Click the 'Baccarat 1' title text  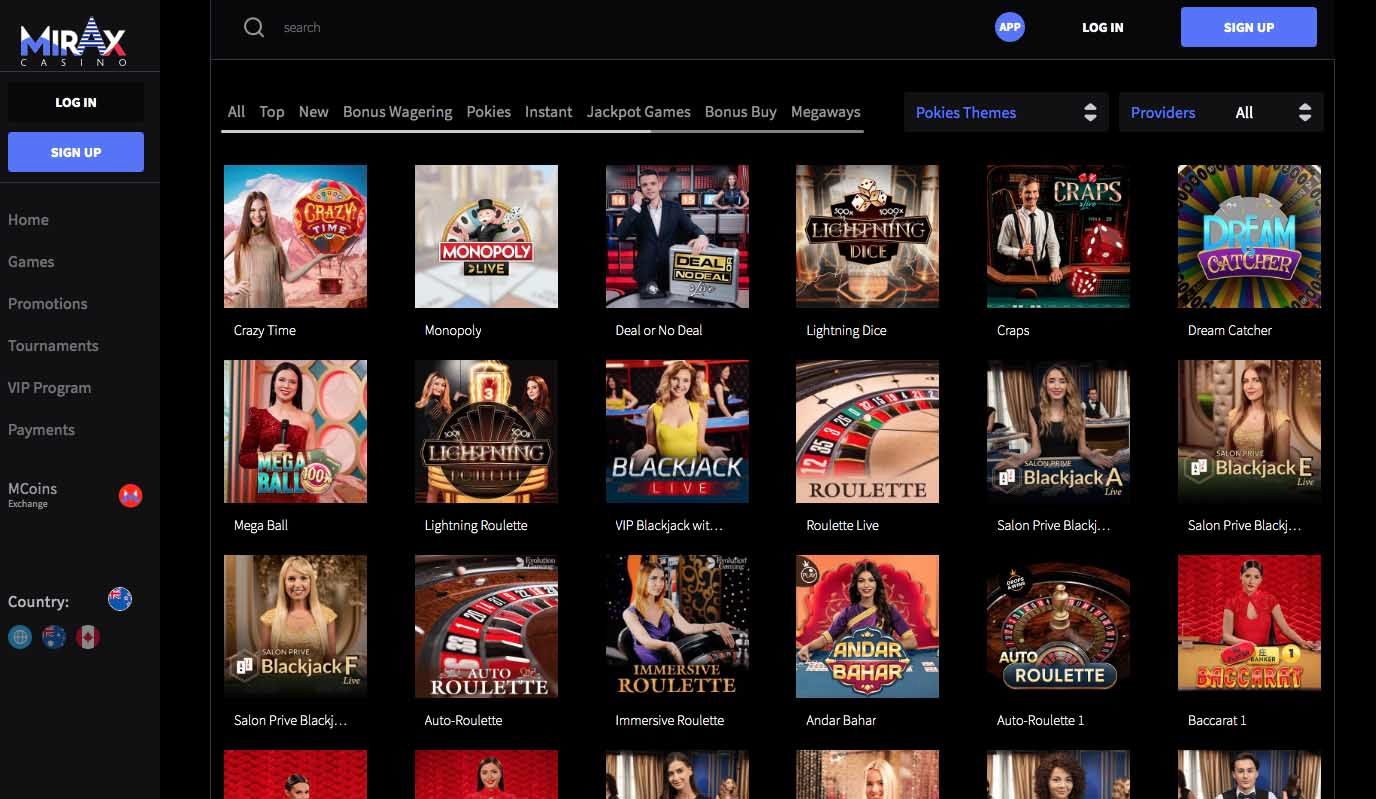(x=1217, y=720)
